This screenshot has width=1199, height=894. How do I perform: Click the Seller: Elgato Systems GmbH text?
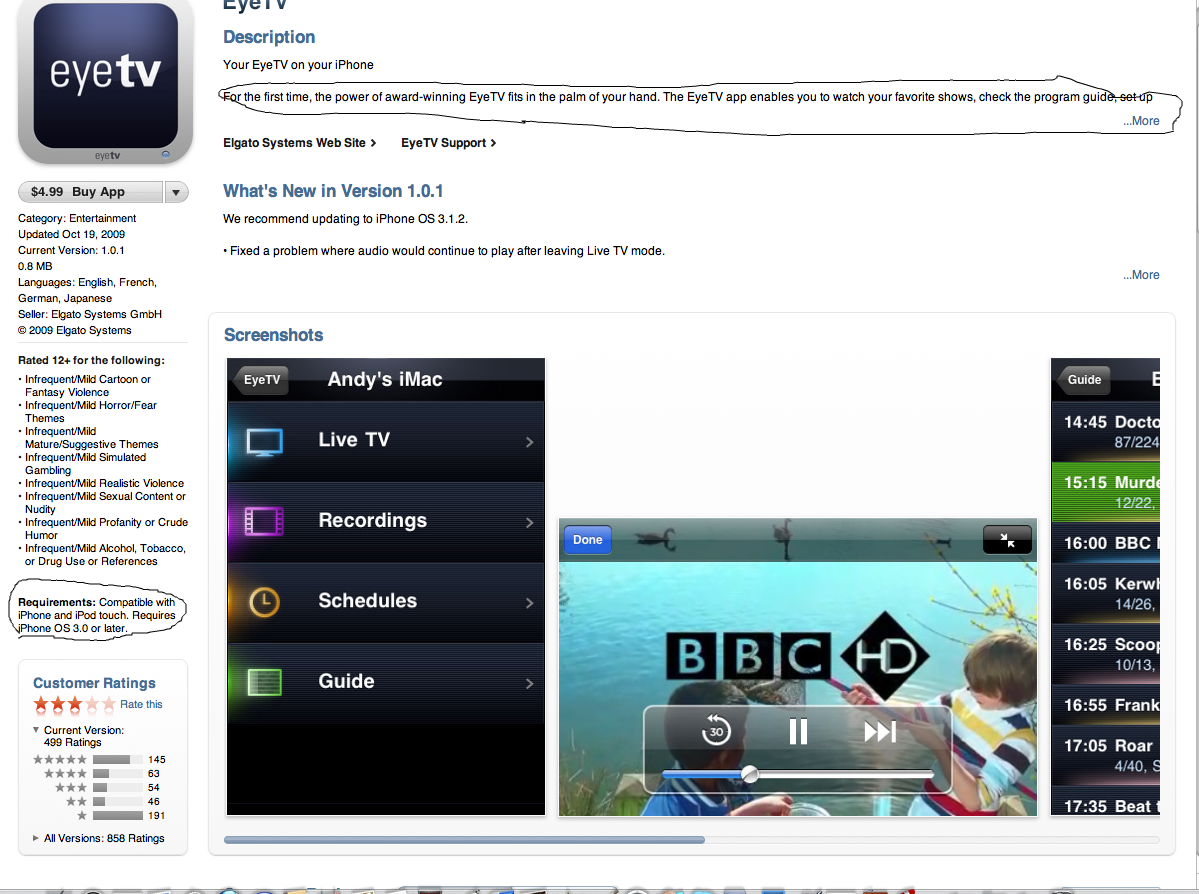click(90, 314)
